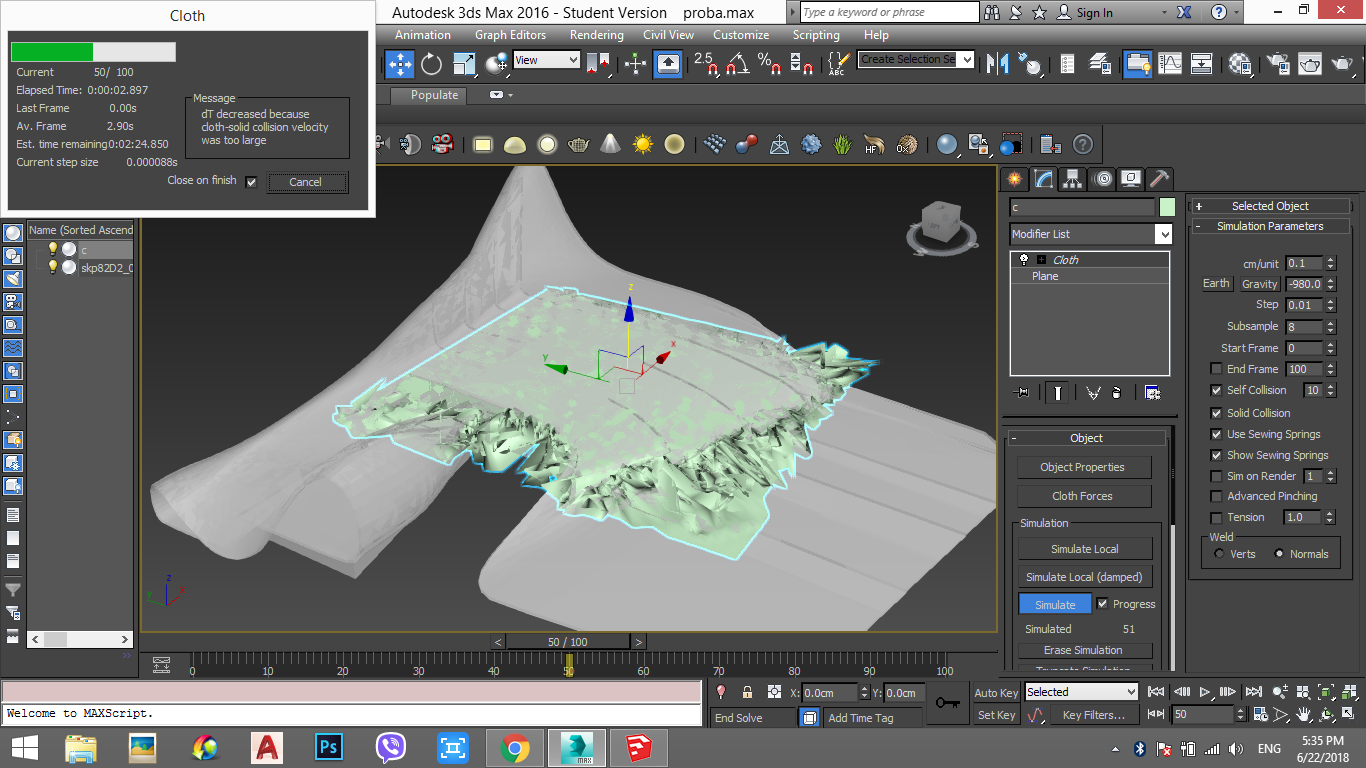1366x768 pixels.
Task: Click the object color swatch
Action: 1167,208
